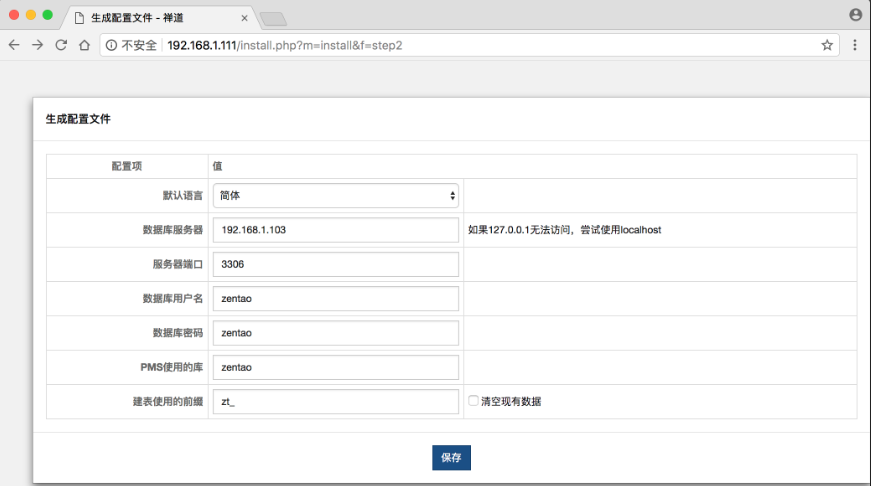Close window with red button
Viewport: 871px width, 486px height.
tap(14, 15)
